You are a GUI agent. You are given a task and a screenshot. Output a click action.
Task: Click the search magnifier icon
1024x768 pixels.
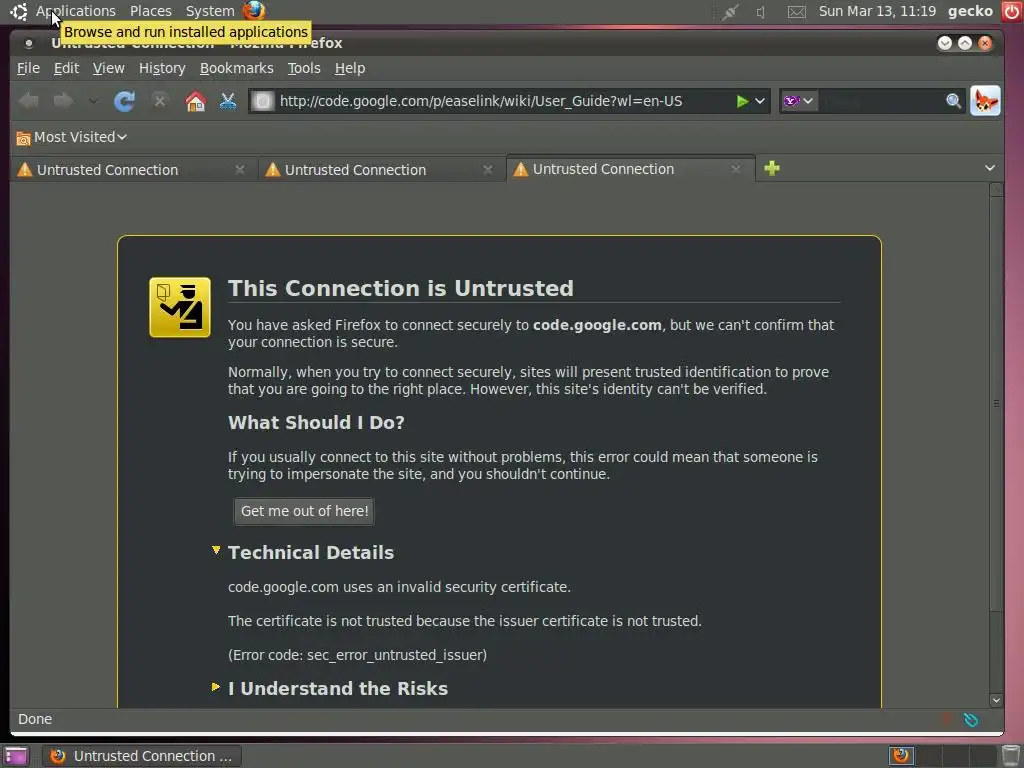(953, 101)
